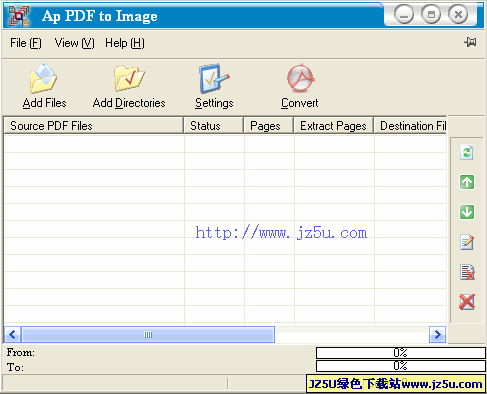Move file down with the green down arrow
The width and height of the screenshot is (487, 394).
tap(467, 212)
